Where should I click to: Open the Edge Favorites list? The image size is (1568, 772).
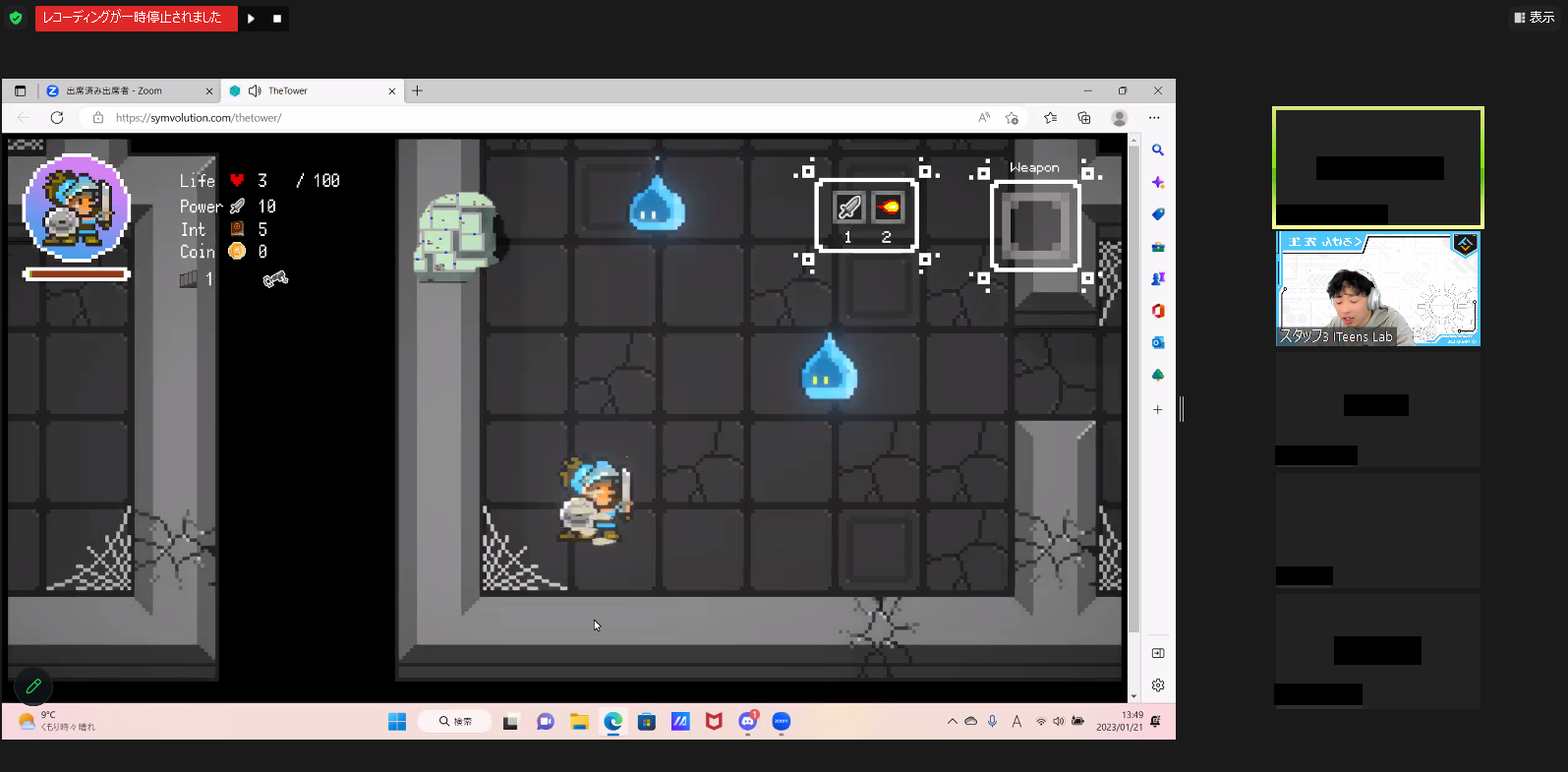(1050, 118)
